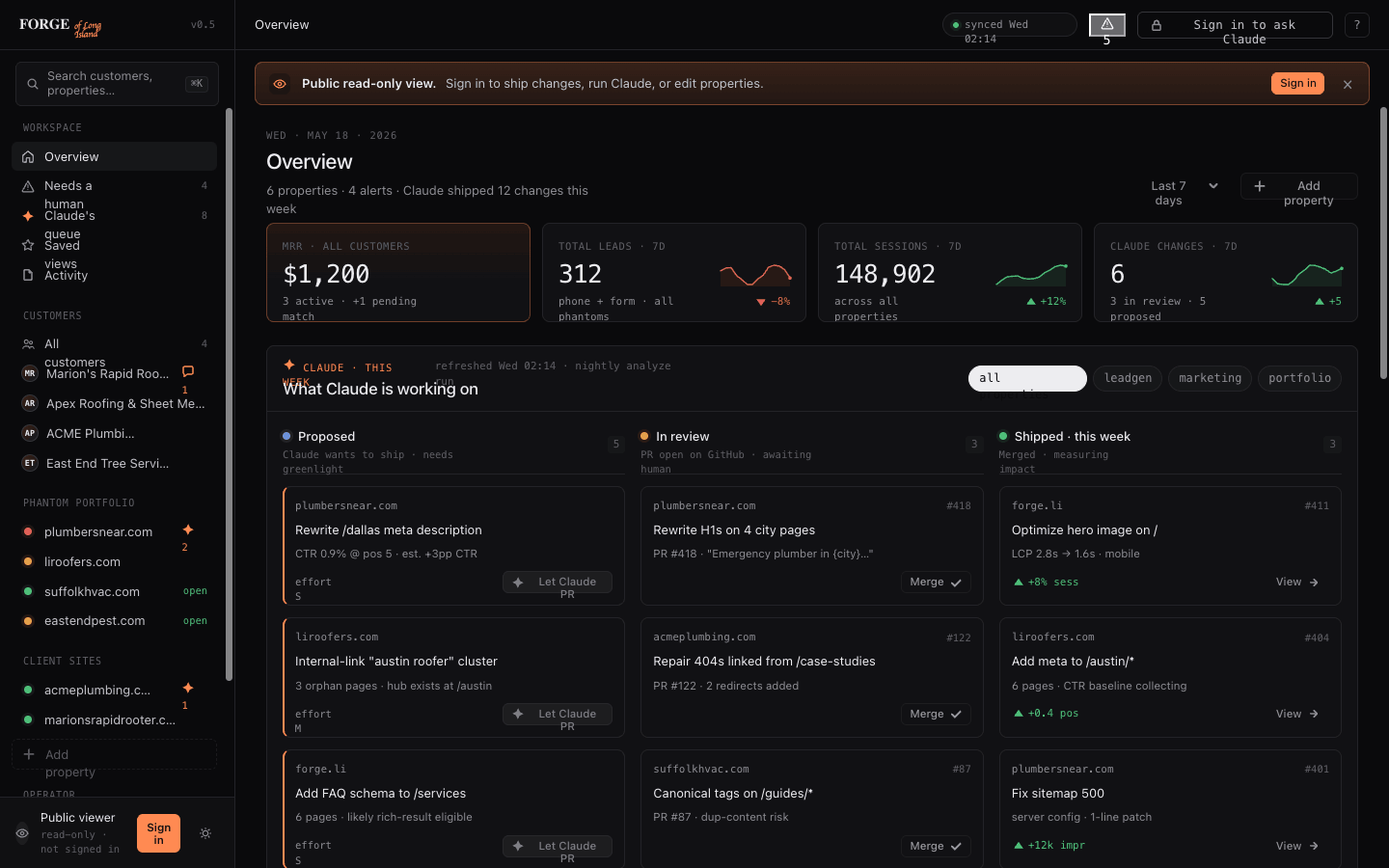View Add meta to /austin/* shipped item

pos(1297,715)
